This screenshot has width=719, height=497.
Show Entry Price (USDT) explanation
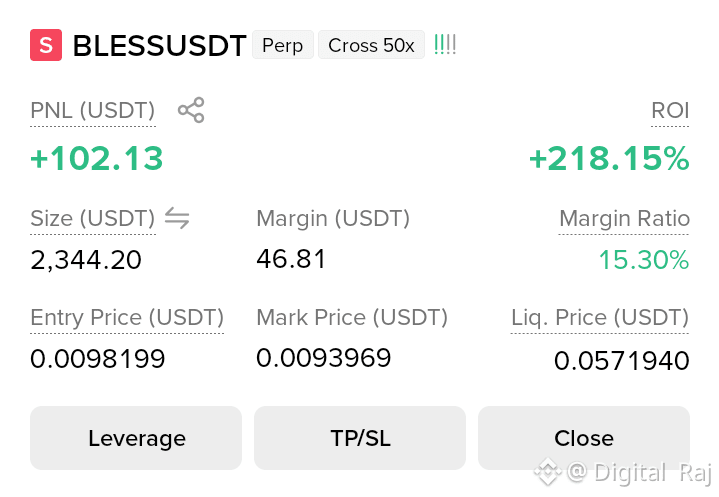[127, 318]
